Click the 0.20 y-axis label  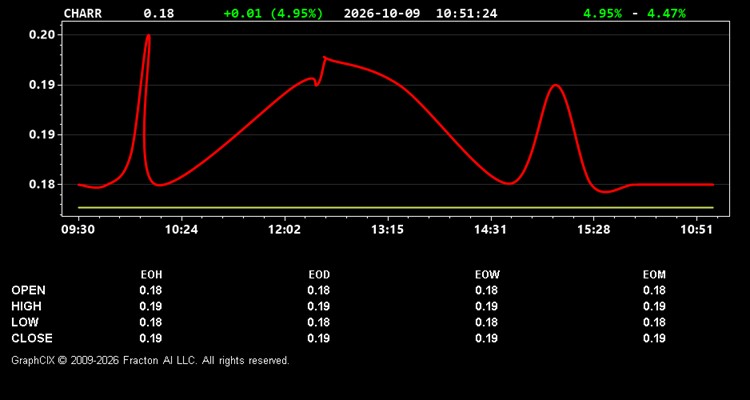point(42,35)
